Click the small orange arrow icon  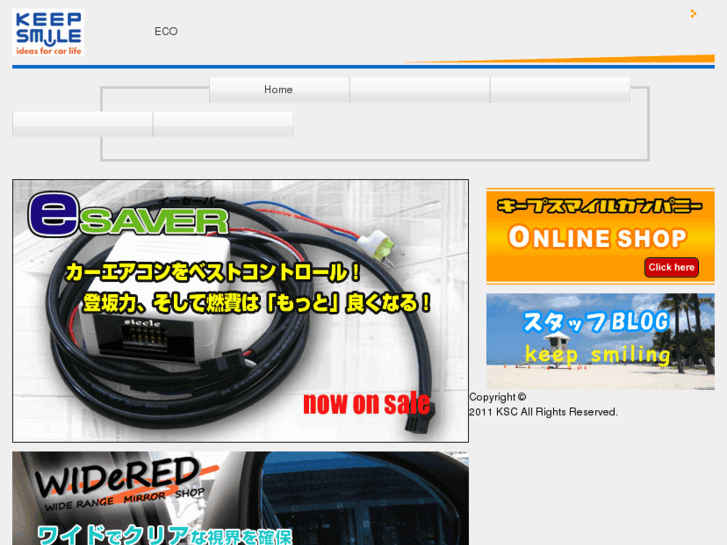point(693,13)
